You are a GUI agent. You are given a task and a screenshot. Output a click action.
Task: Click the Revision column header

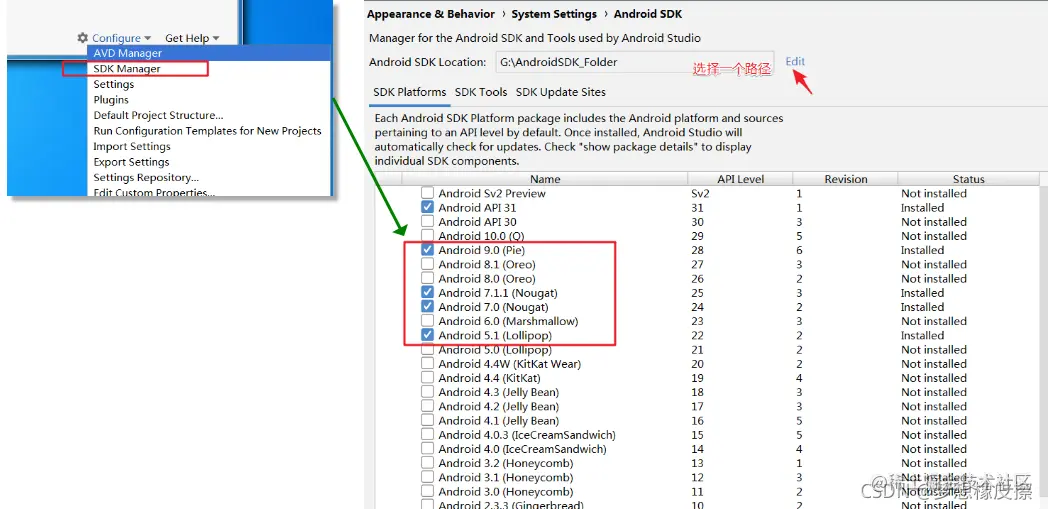point(845,179)
